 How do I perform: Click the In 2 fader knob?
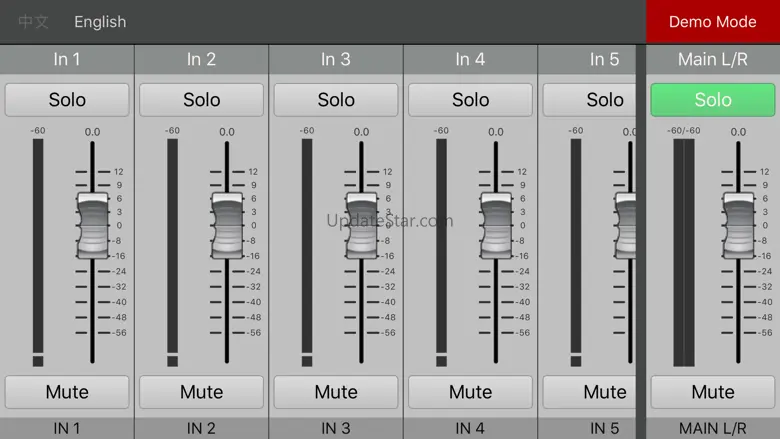pos(227,226)
